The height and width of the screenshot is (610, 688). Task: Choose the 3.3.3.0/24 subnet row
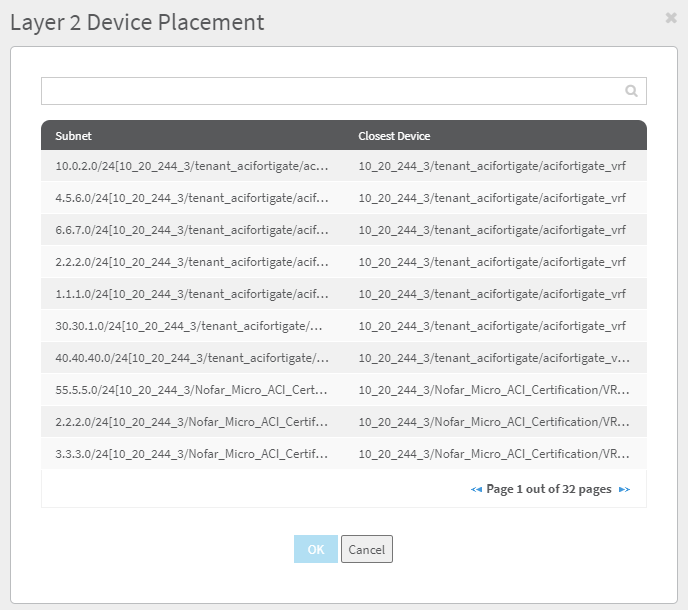pyautogui.click(x=191, y=454)
